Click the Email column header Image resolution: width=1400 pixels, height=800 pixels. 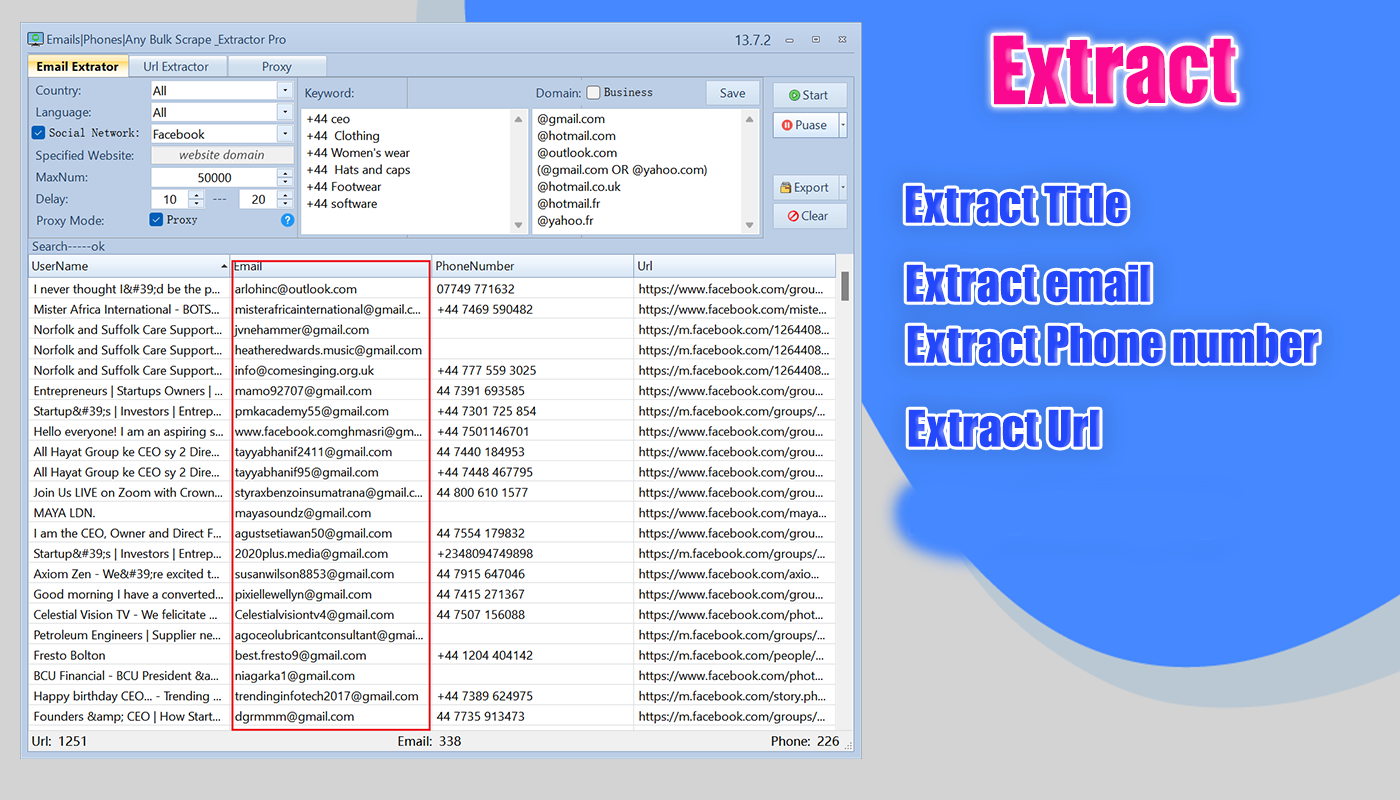(332, 266)
